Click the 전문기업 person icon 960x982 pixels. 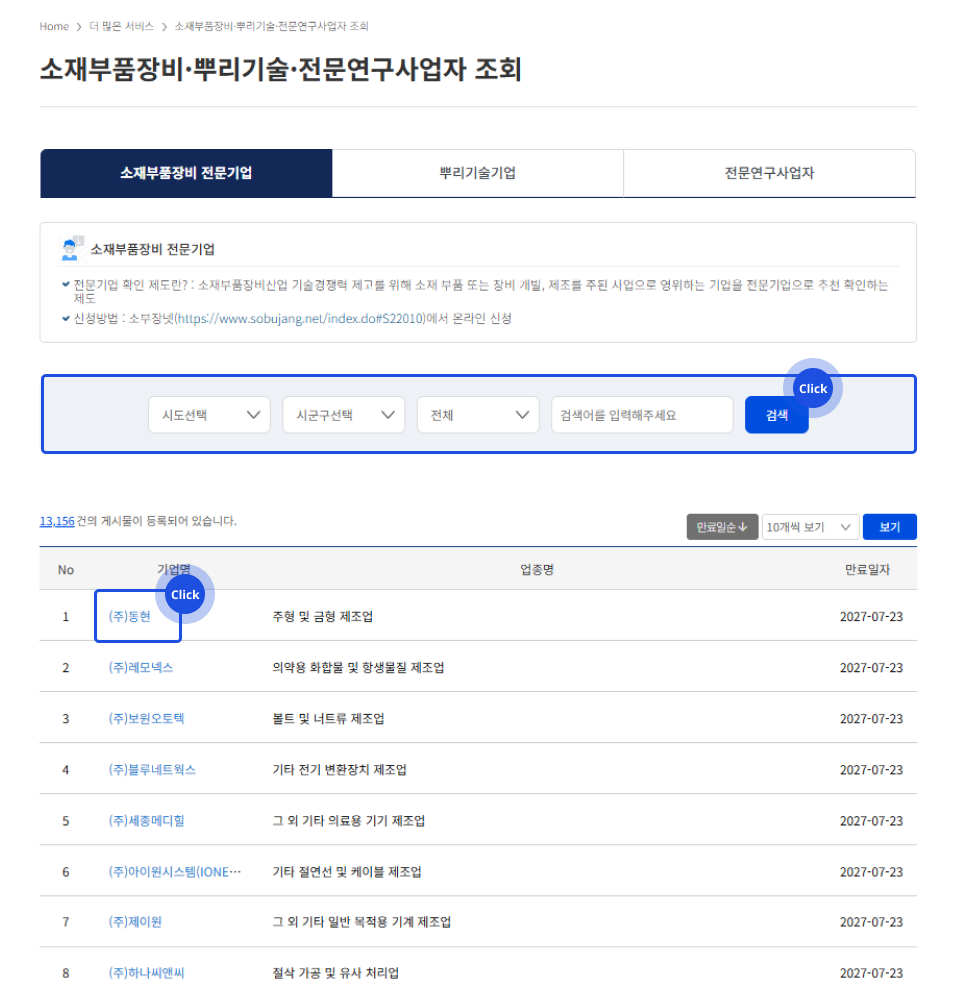click(72, 248)
